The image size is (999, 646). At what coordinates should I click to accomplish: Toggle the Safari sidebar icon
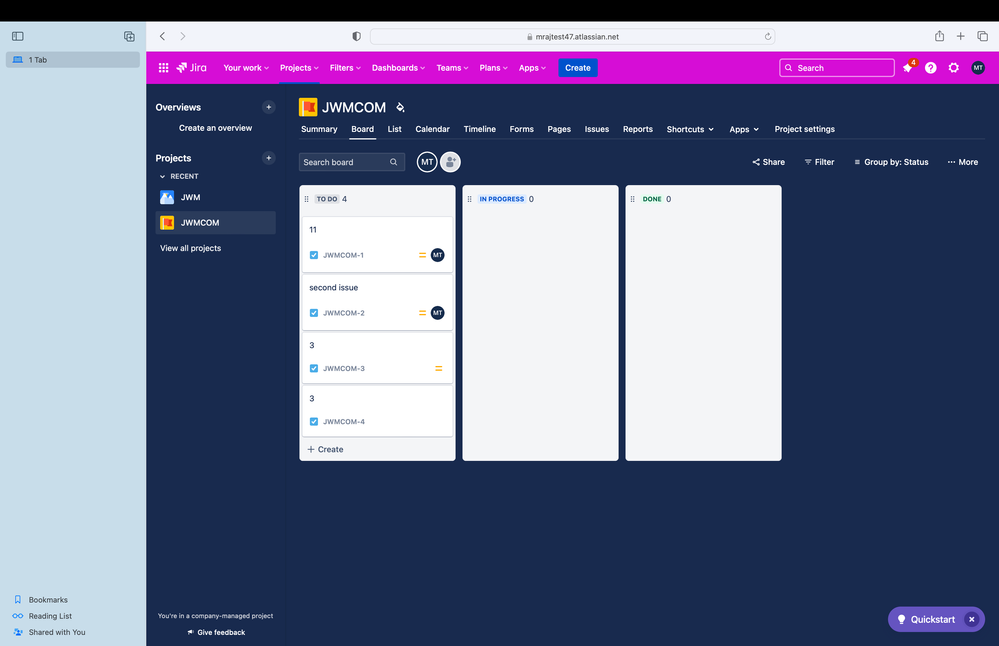pos(18,36)
